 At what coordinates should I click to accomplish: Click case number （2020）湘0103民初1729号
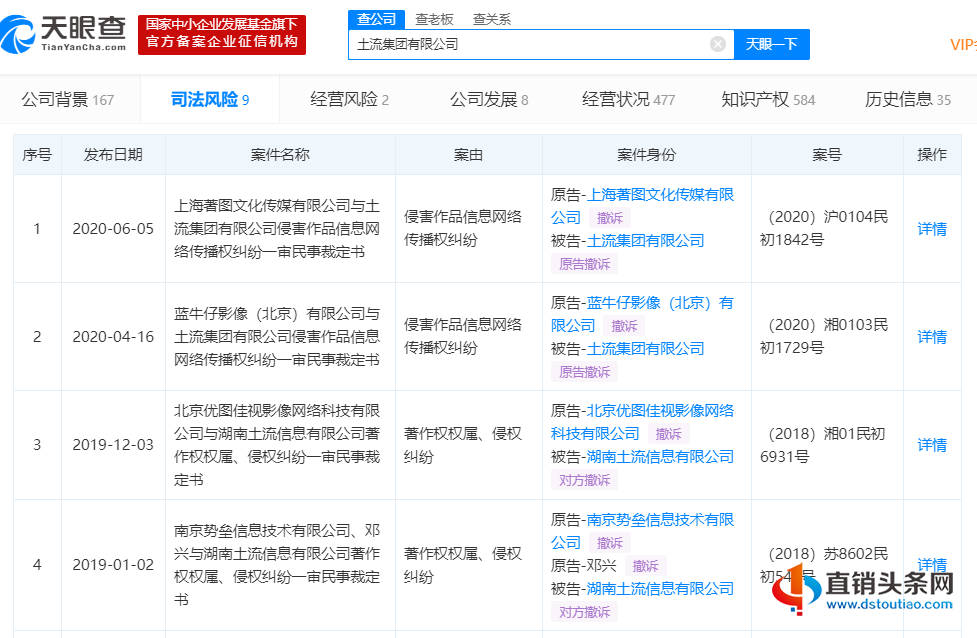pyautogui.click(x=824, y=336)
